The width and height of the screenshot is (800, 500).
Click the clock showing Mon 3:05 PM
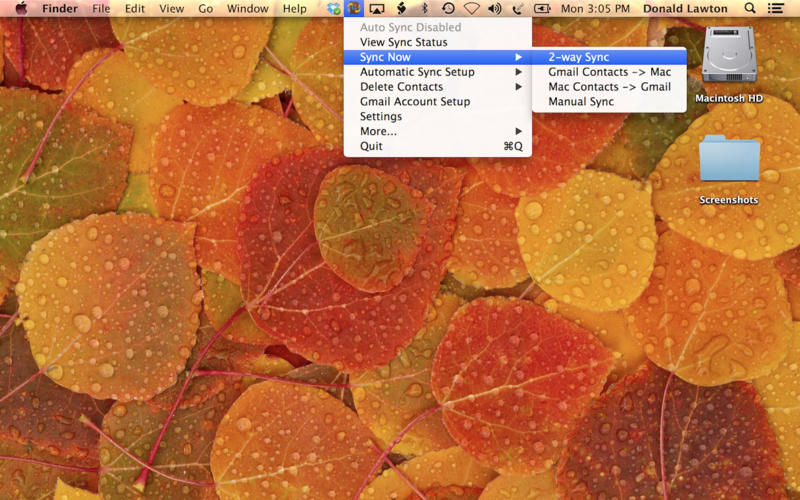(x=595, y=9)
